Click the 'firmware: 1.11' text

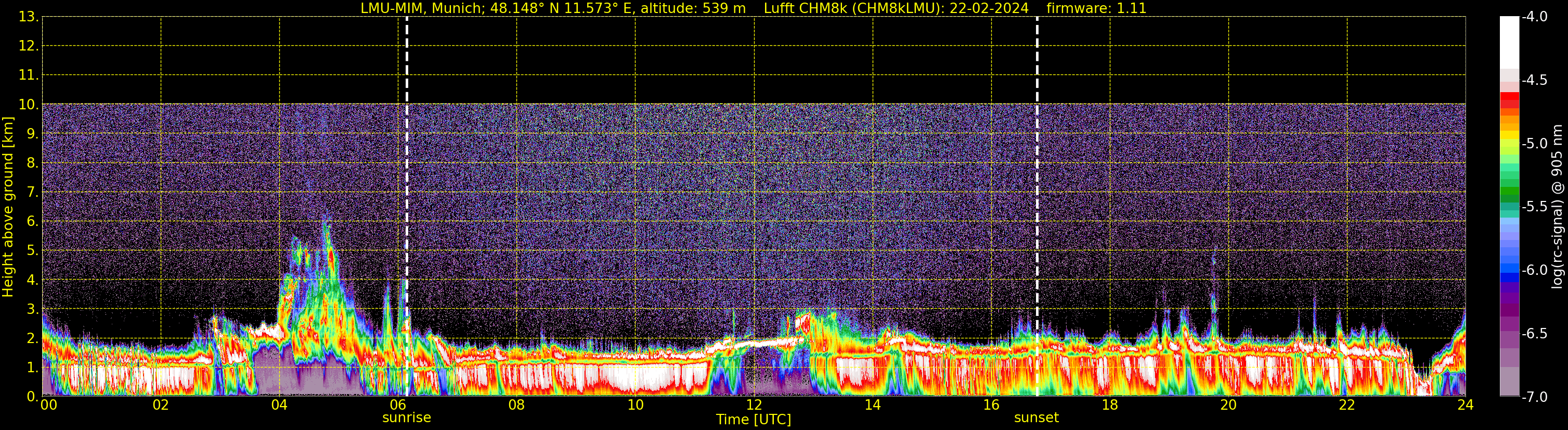click(1096, 8)
